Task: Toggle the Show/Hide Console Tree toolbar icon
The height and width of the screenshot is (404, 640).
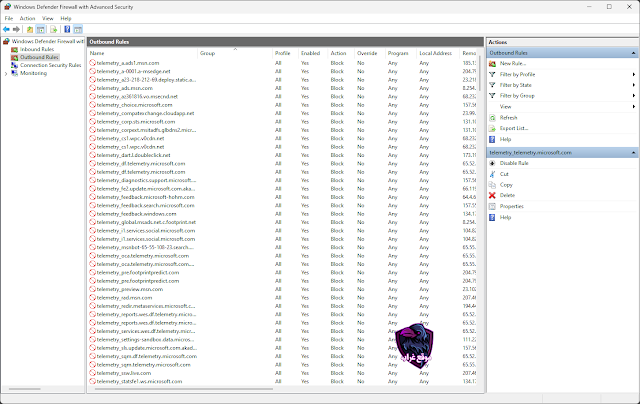Action: (x=40, y=29)
